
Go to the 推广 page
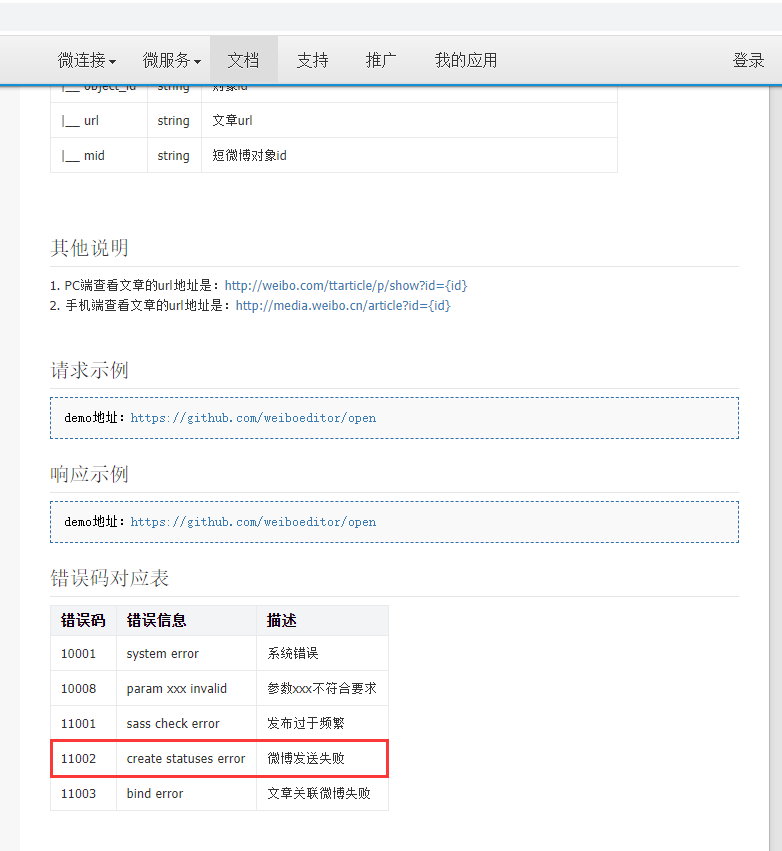(x=381, y=60)
